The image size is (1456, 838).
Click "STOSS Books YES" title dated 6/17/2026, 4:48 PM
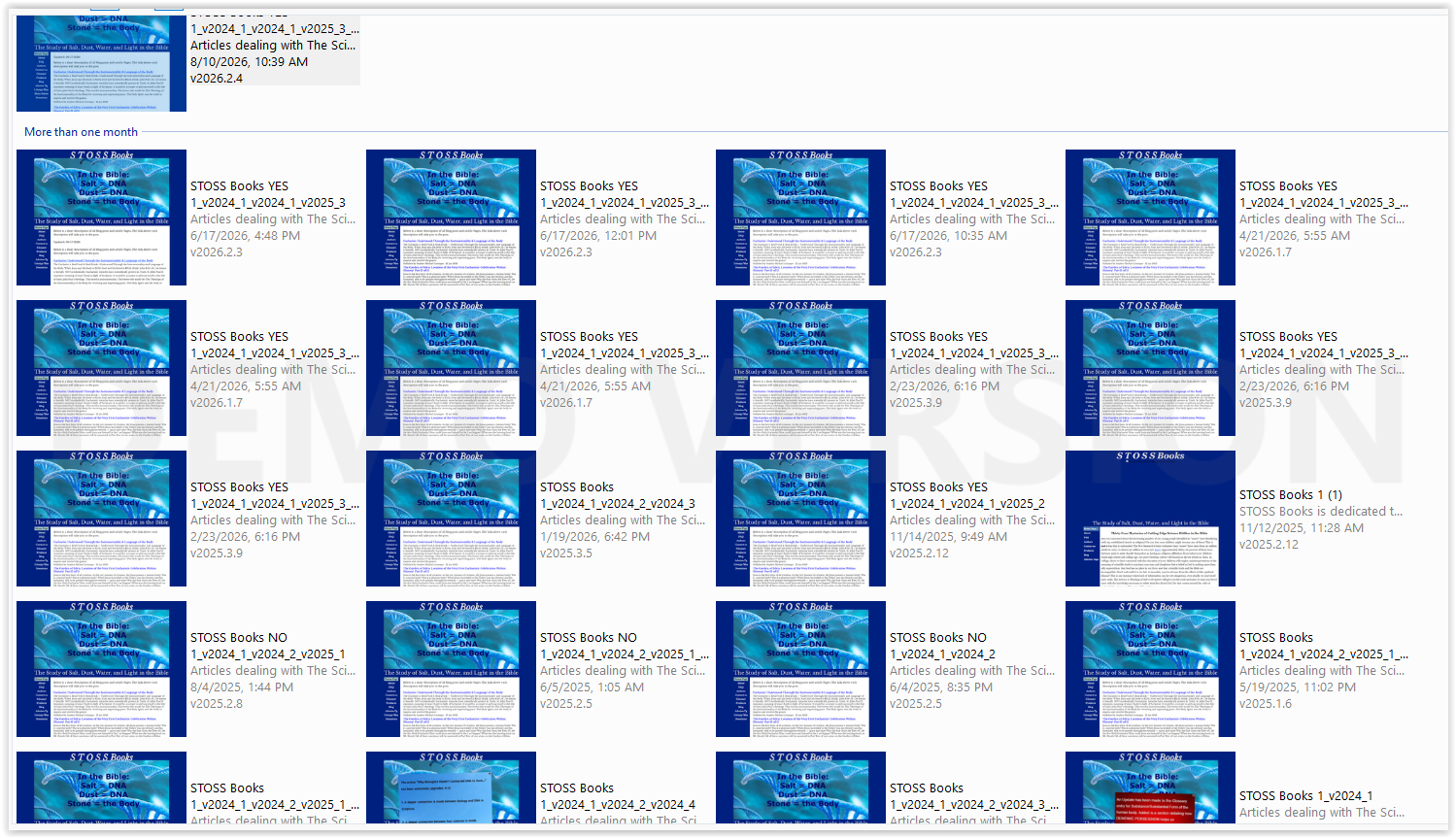click(x=239, y=185)
